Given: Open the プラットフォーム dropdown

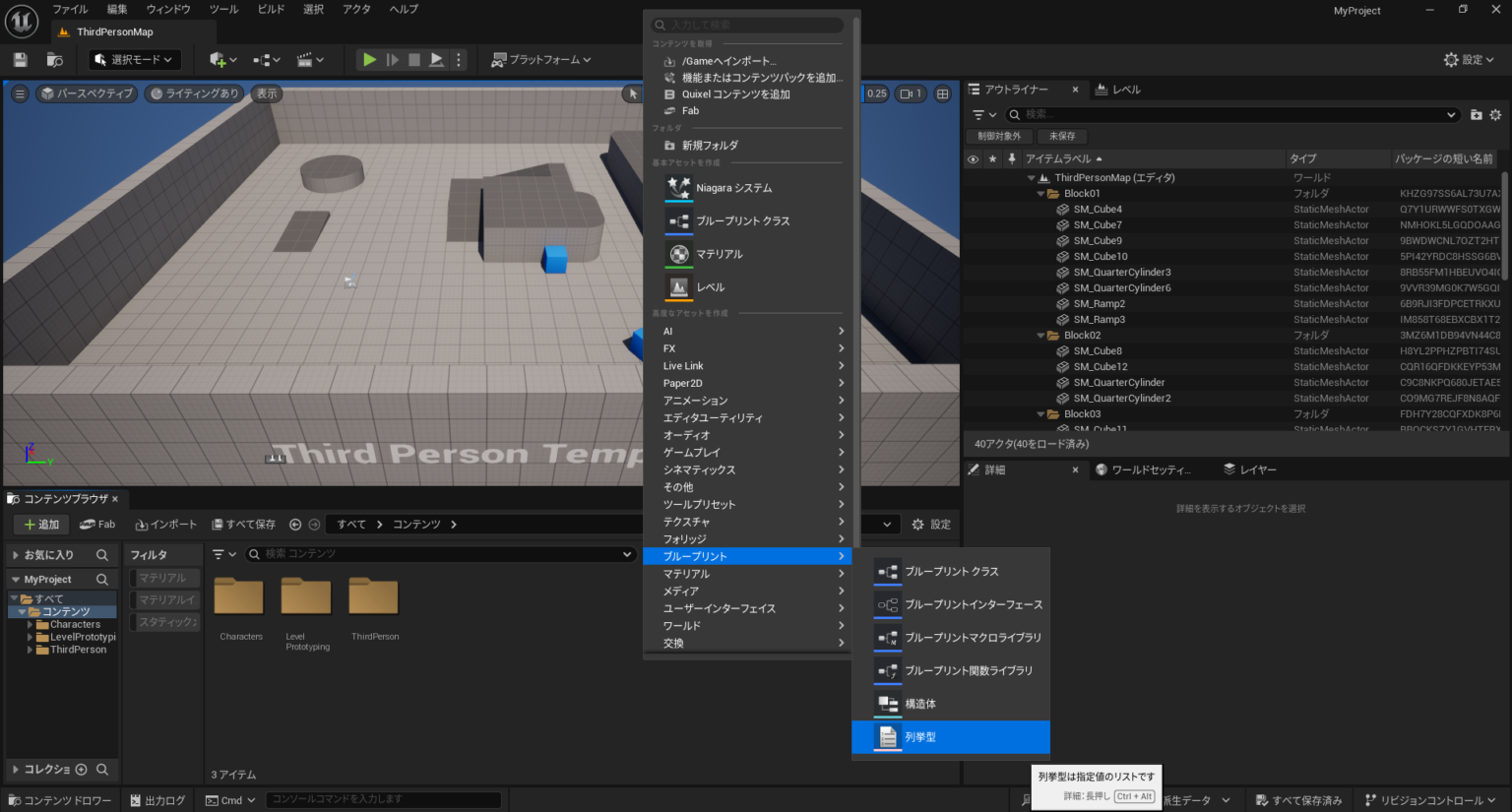Looking at the screenshot, I should coord(540,58).
